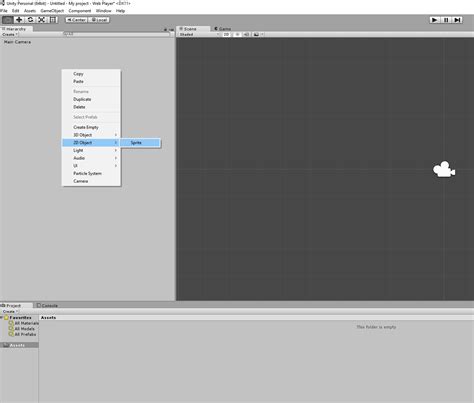Screen dimensions: 474x403
Task: Click the Play button
Action: coord(434,20)
